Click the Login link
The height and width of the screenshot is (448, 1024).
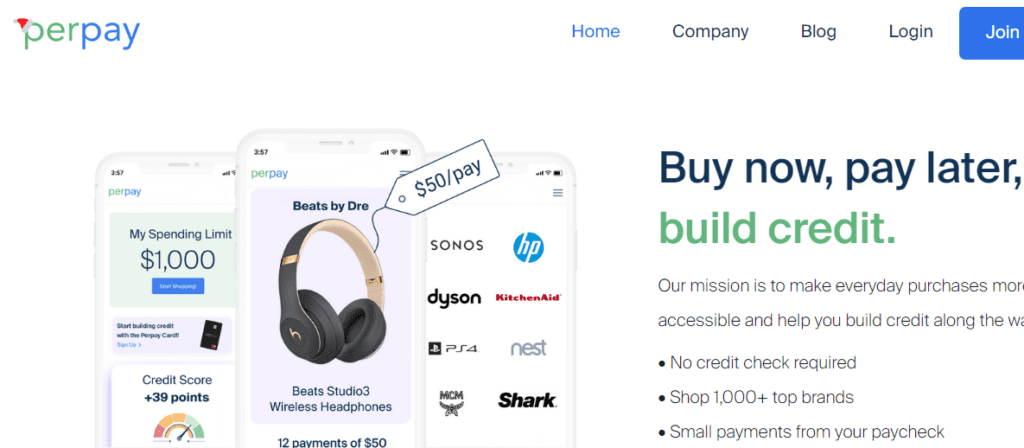point(910,31)
